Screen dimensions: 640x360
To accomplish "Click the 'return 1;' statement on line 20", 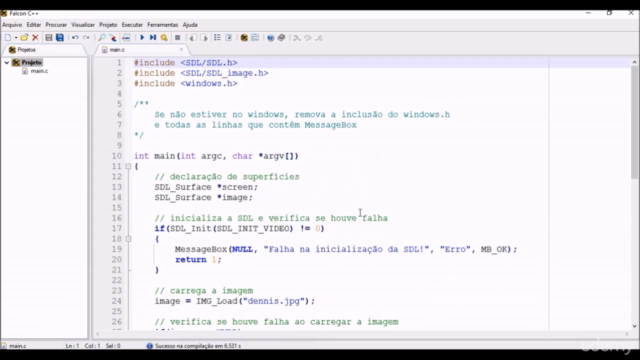I will 198,260.
